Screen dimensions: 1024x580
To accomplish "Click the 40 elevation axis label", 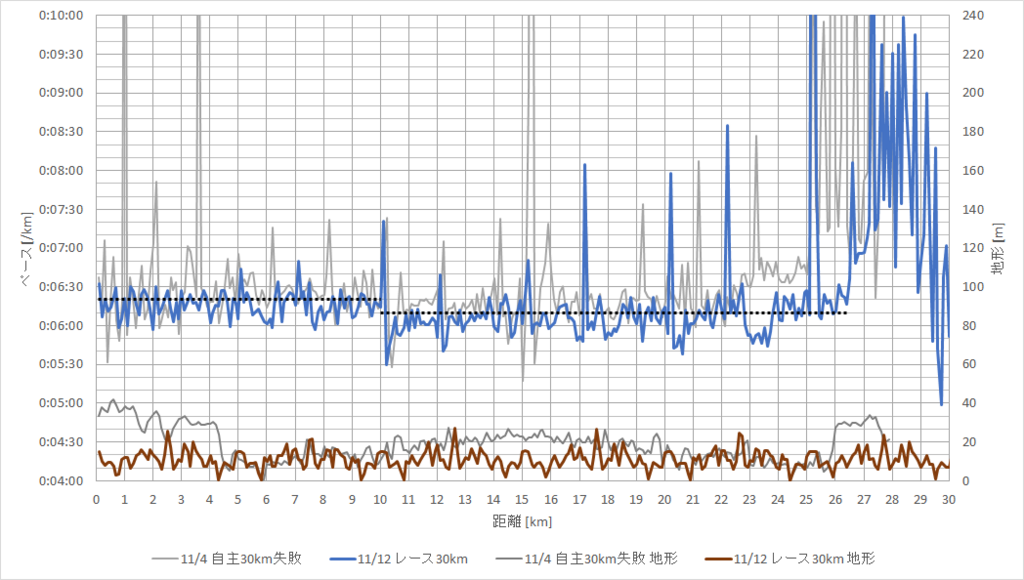I will coord(970,403).
